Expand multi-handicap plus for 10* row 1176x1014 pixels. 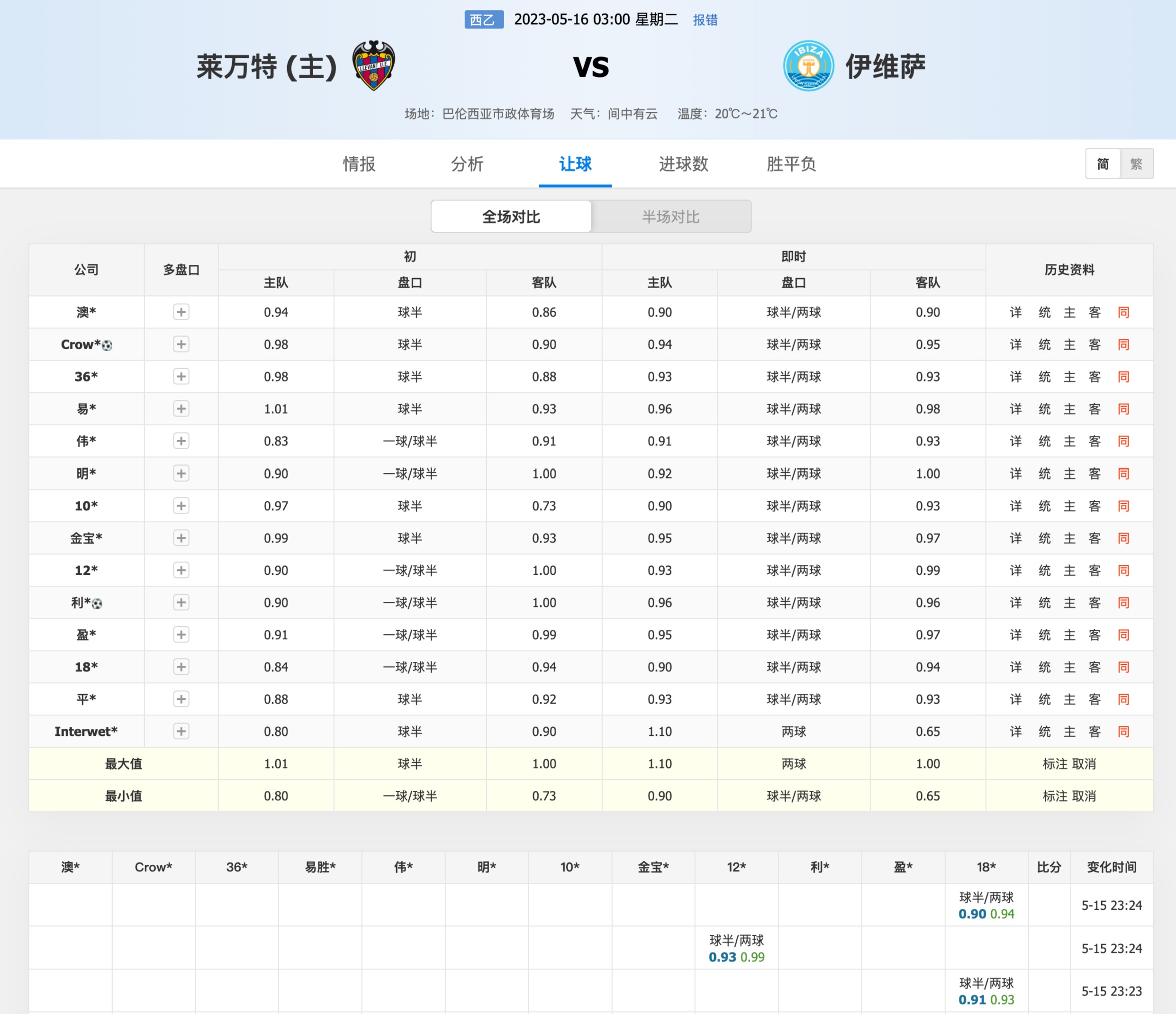pos(181,506)
